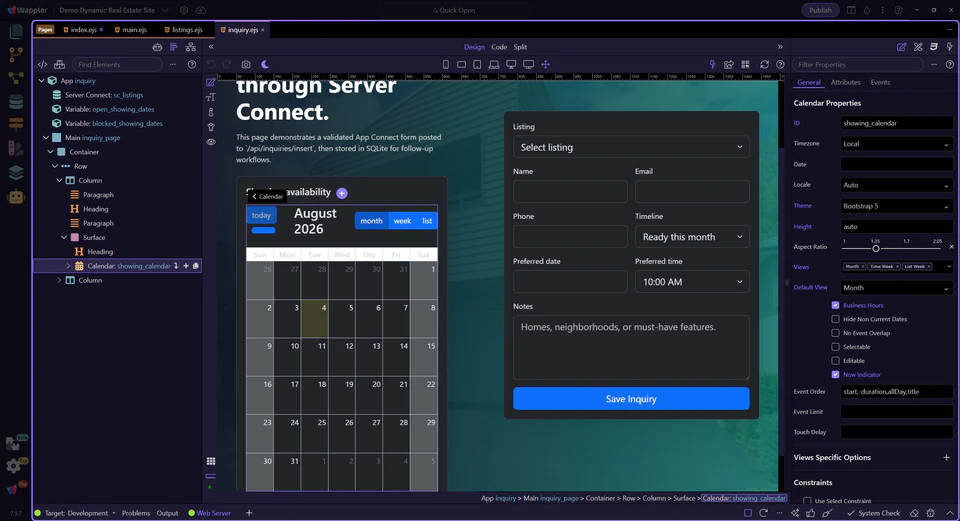Open the Default View dropdown set to Month
The image size is (960, 521).
click(x=896, y=288)
